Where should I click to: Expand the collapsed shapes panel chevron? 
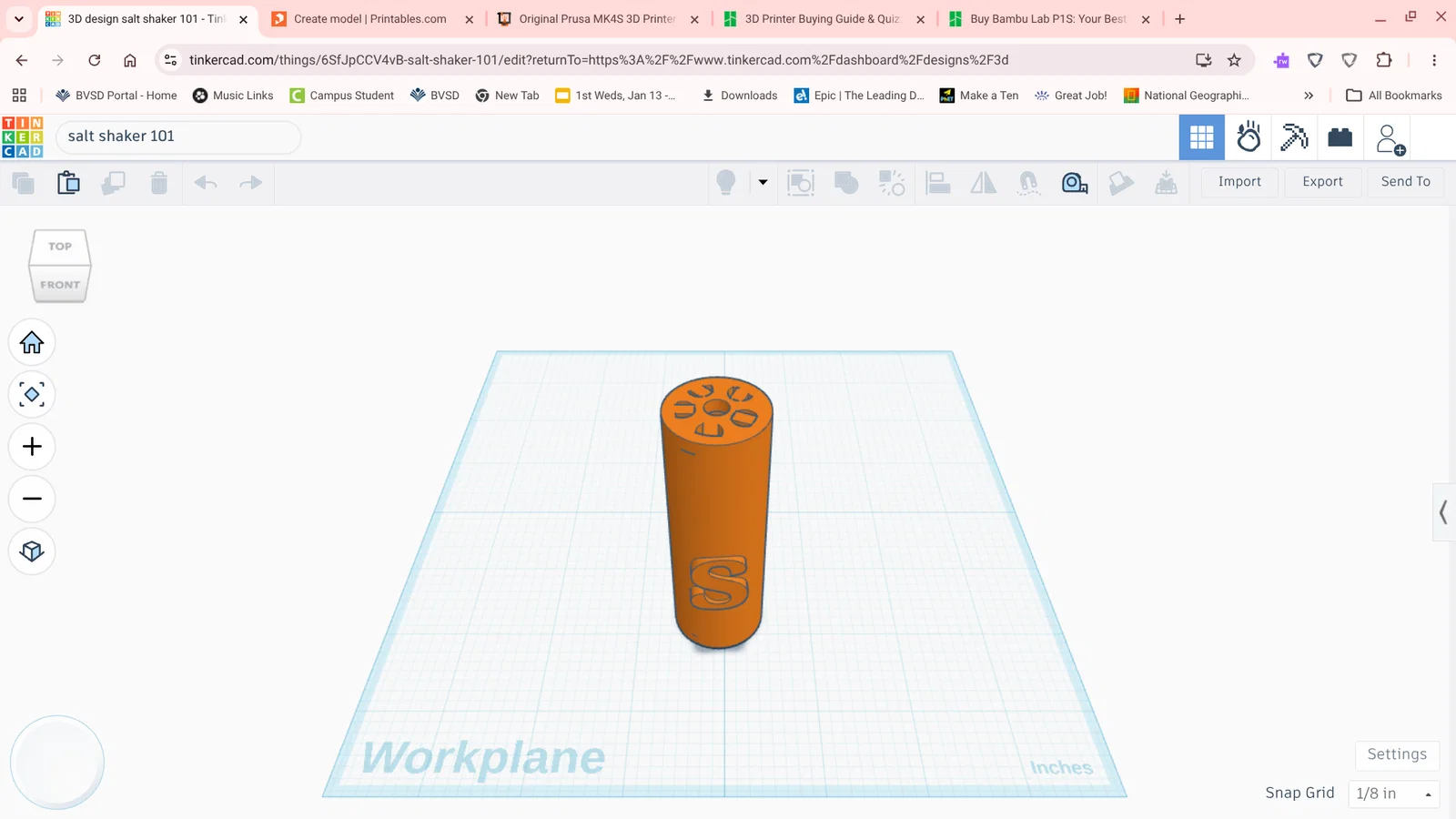pyautogui.click(x=1443, y=512)
